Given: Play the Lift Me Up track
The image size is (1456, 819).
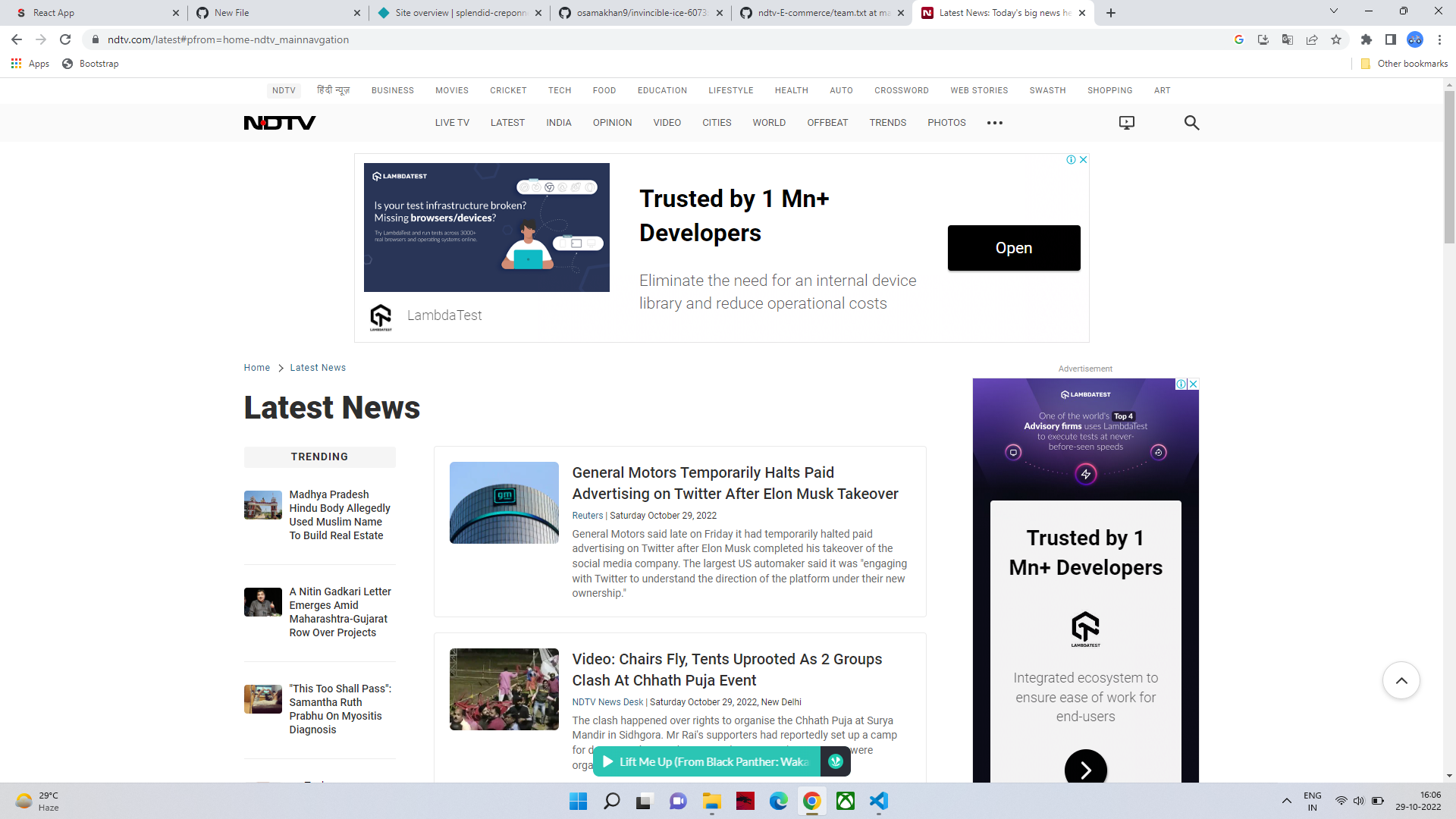Looking at the screenshot, I should pos(607,761).
